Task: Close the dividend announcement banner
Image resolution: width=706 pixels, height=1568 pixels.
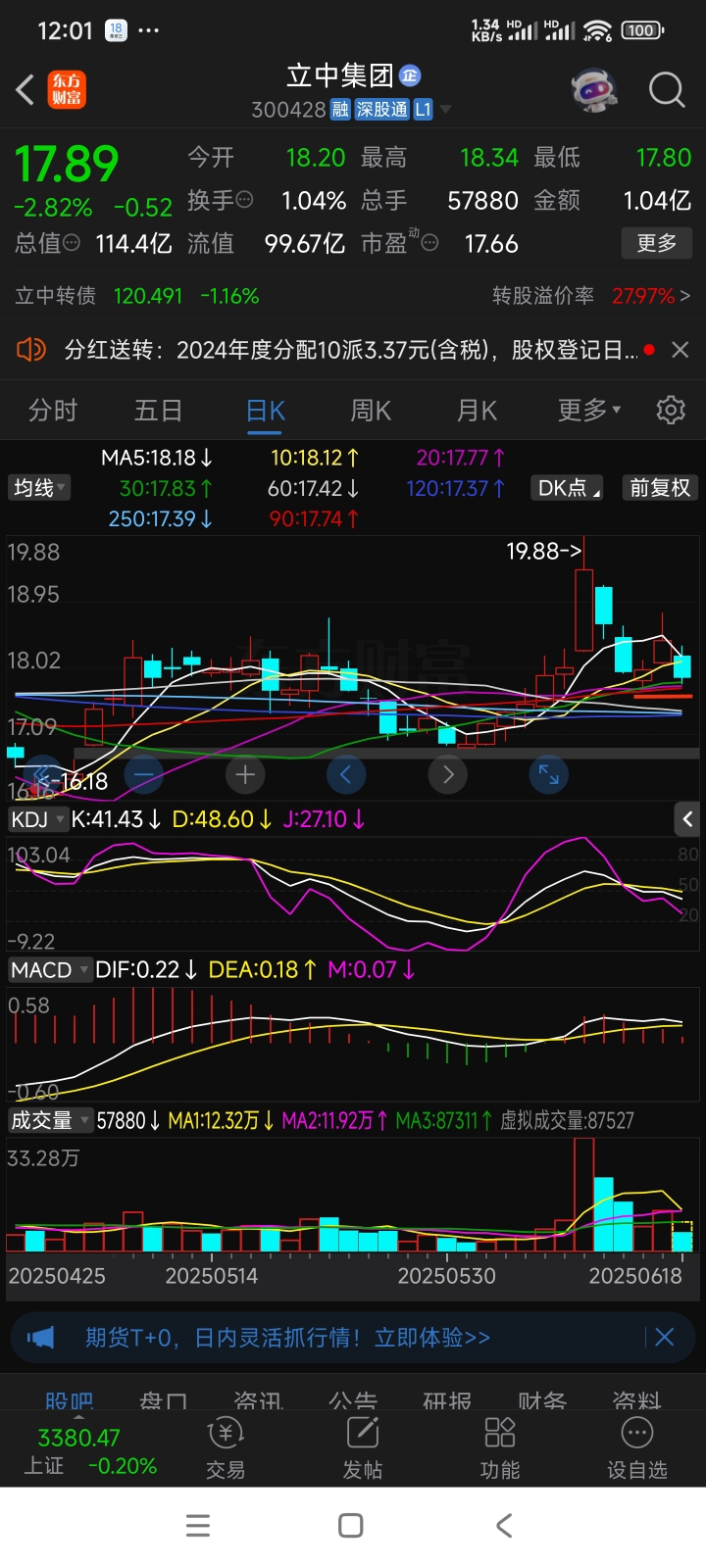Action: (x=681, y=350)
